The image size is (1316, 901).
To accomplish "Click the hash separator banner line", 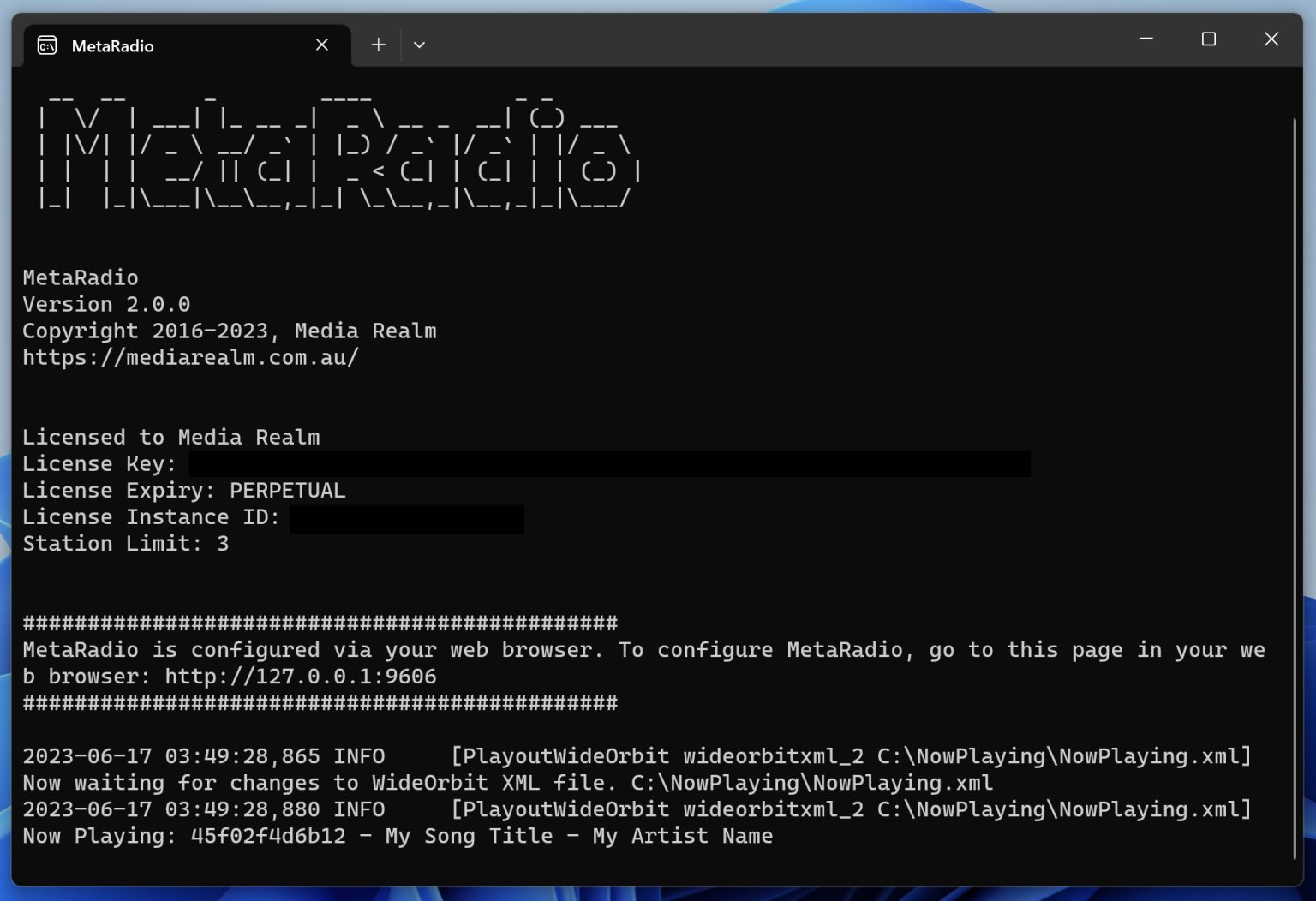I will [x=319, y=623].
